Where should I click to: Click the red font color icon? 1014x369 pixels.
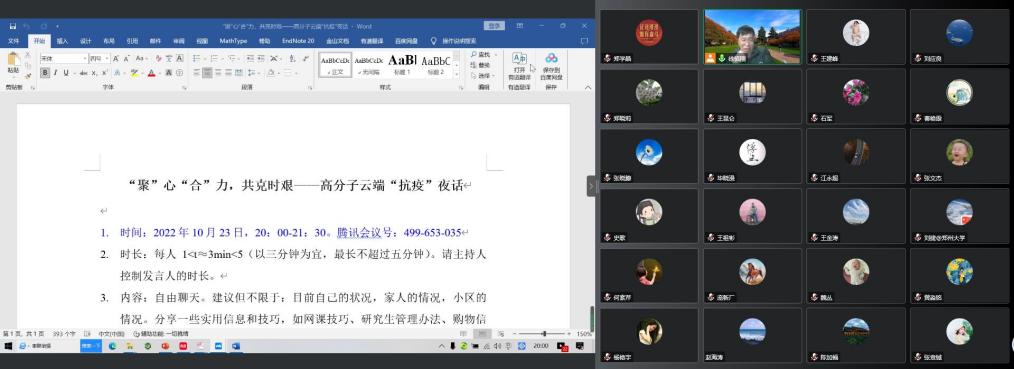pyautogui.click(x=151, y=73)
